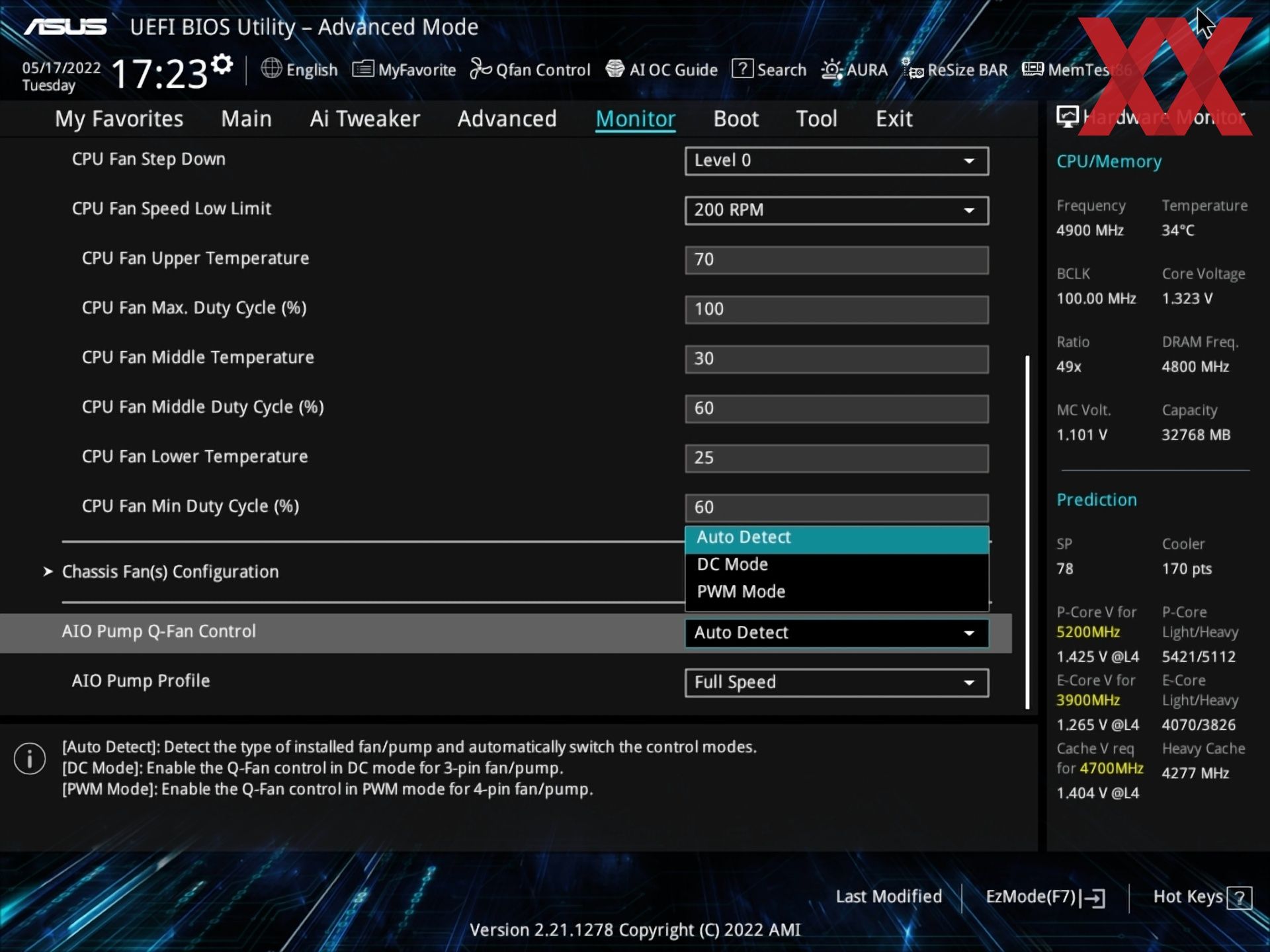The image size is (1270, 952).
Task: Open the Tool tab
Action: pos(816,119)
